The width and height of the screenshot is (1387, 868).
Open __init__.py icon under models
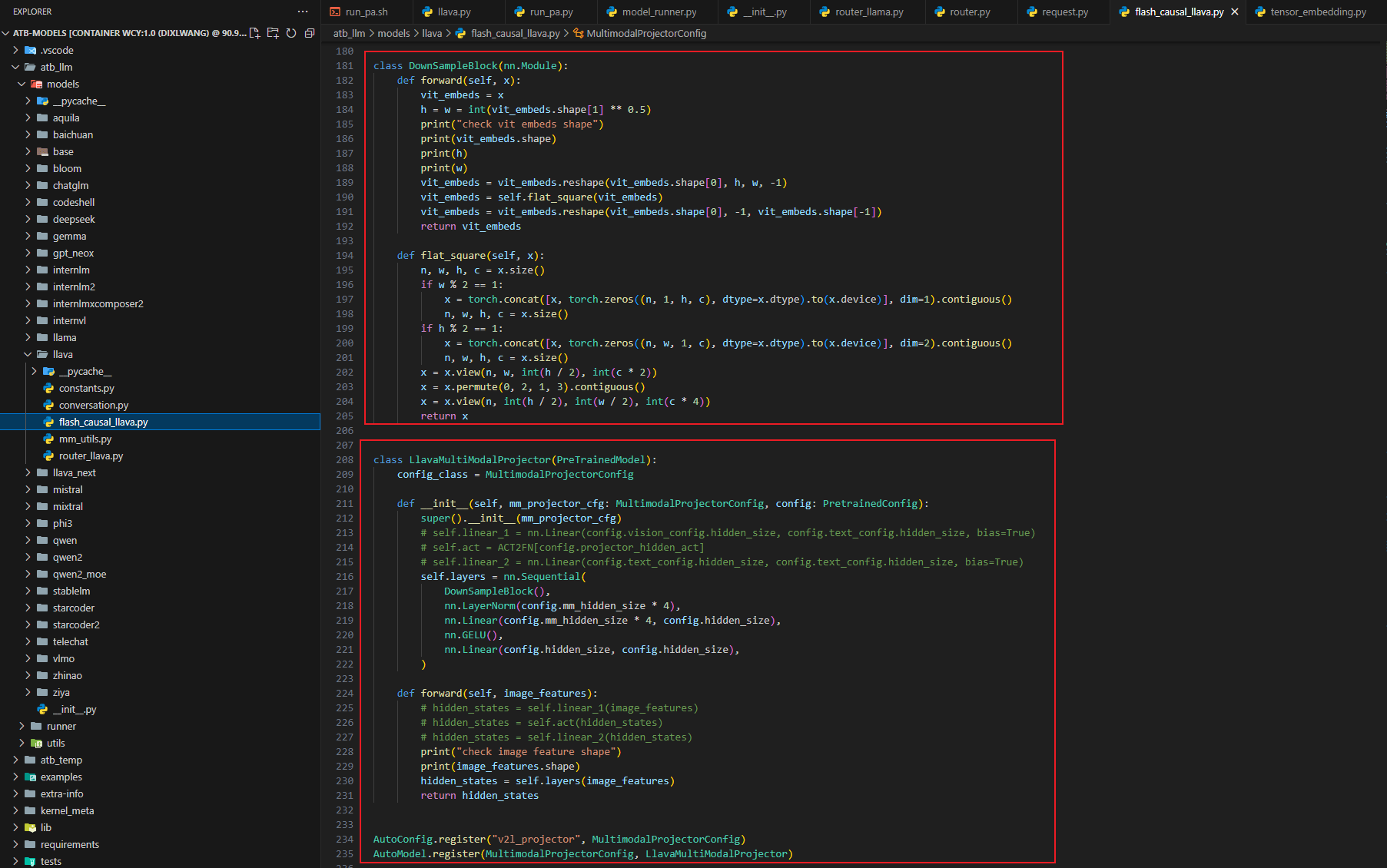coord(42,709)
